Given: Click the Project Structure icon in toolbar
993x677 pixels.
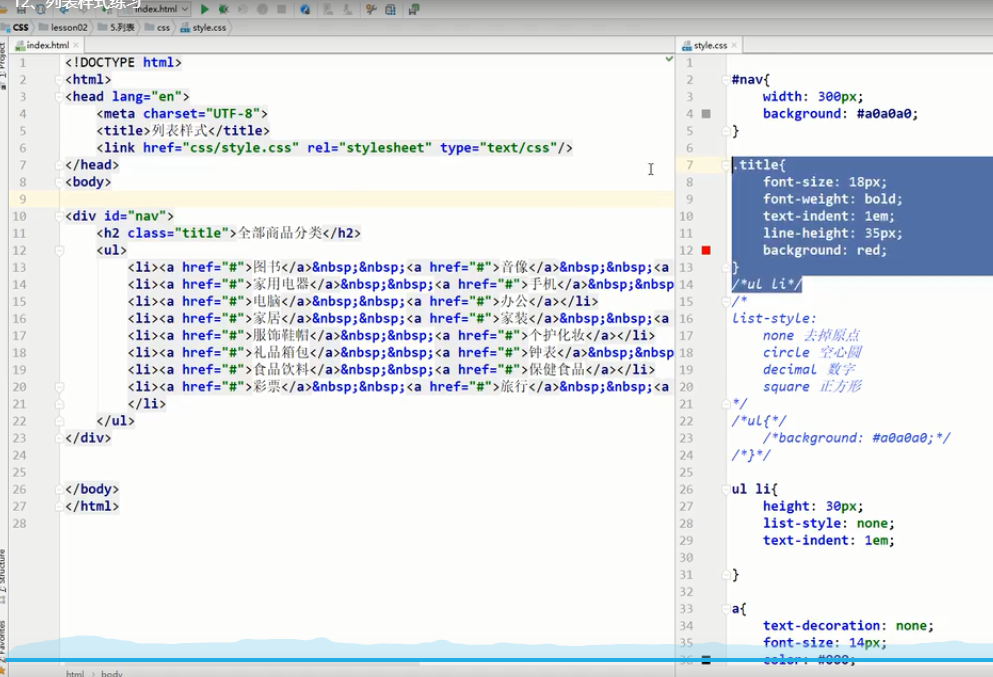Looking at the screenshot, I should 388,9.
